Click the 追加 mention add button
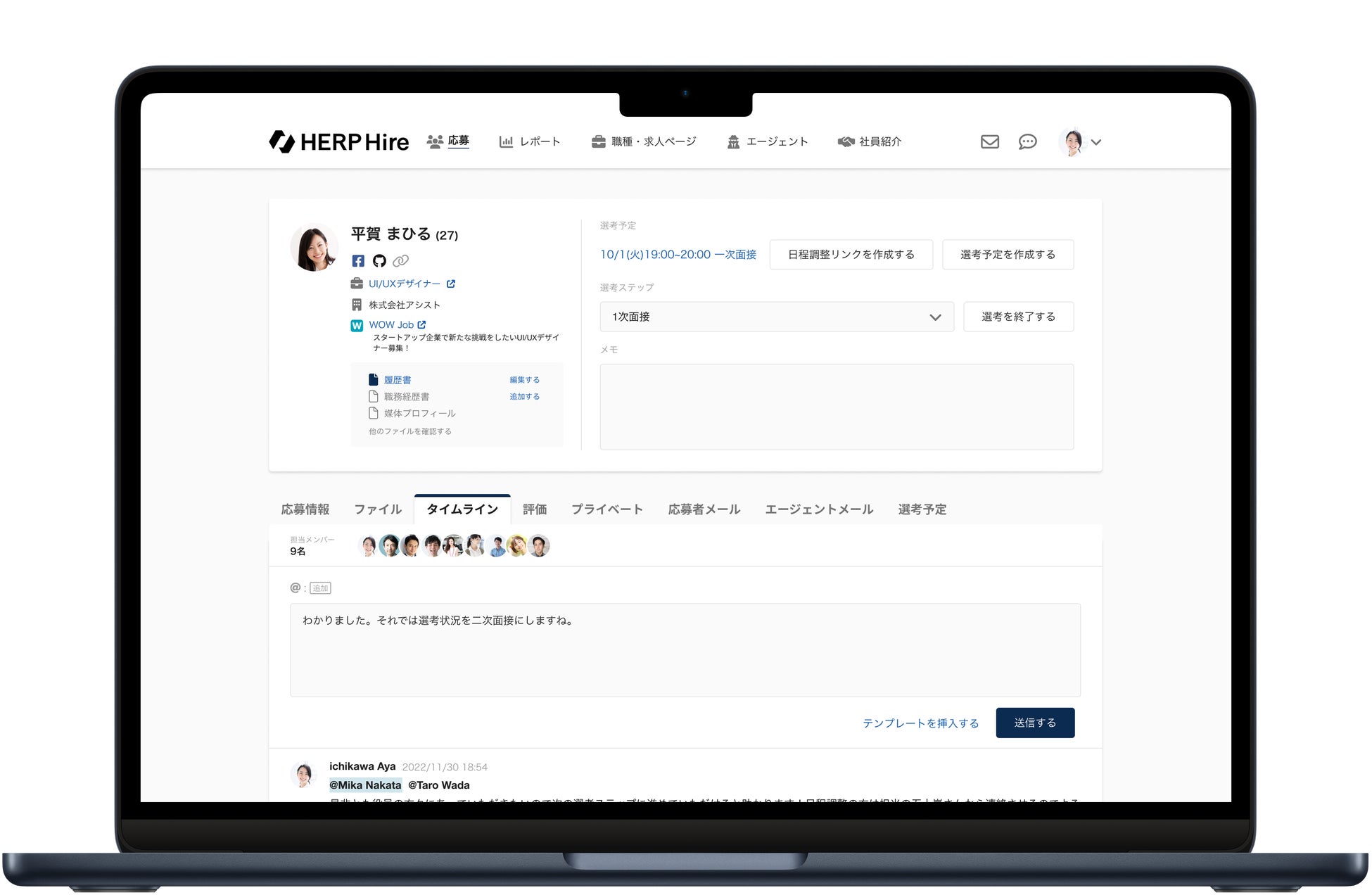This screenshot has width=1372, height=895. (320, 588)
